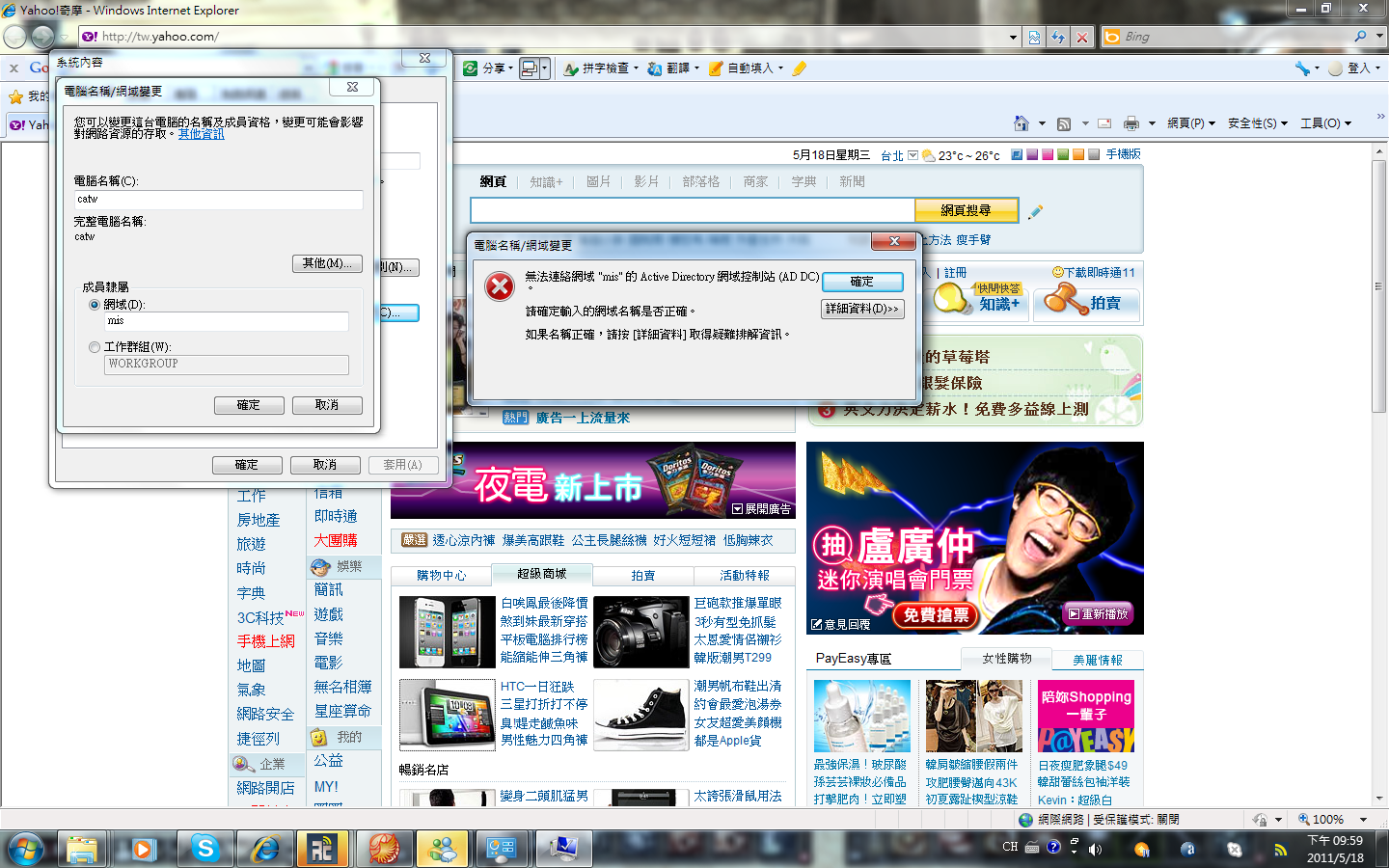
Task: Open the 翻譯 translate tool on toolbar
Action: pyautogui.click(x=671, y=68)
